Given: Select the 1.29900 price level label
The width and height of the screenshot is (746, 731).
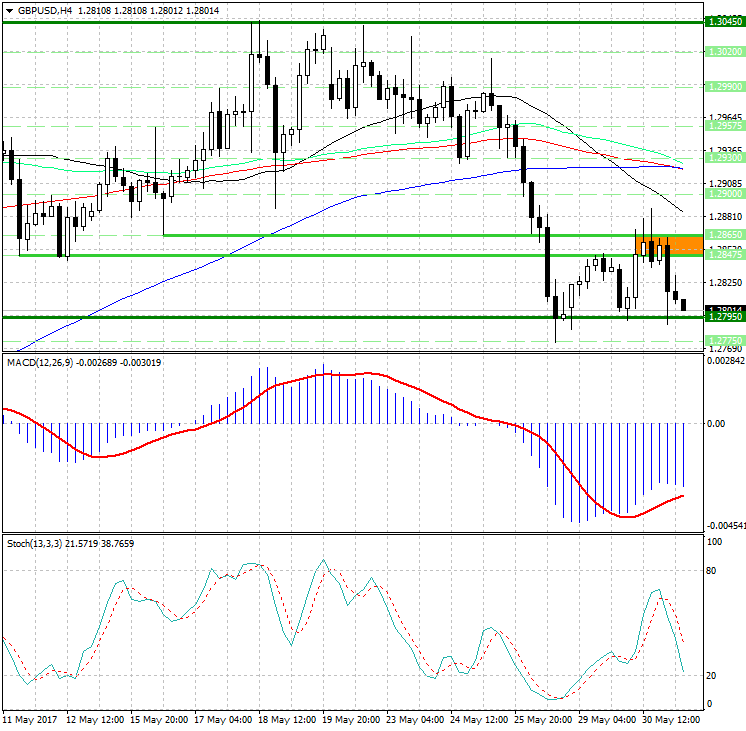Looking at the screenshot, I should pos(723,87).
